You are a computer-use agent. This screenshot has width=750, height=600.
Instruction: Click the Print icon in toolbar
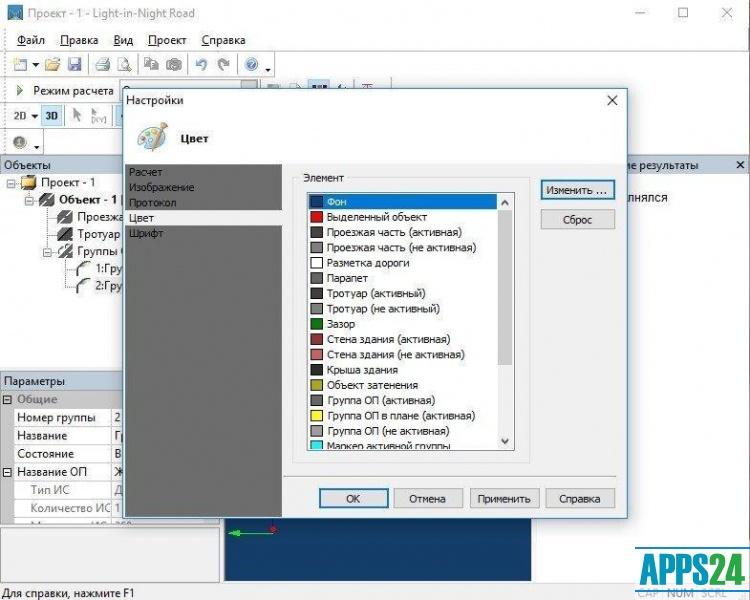coord(102,64)
